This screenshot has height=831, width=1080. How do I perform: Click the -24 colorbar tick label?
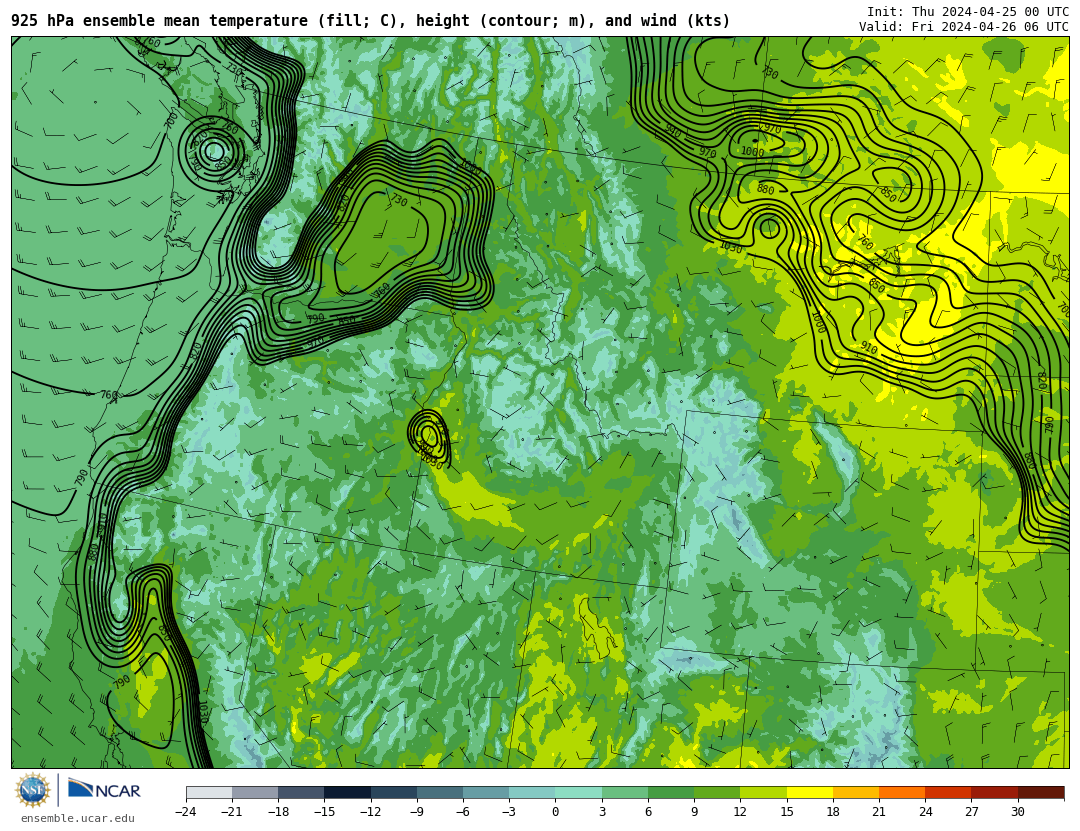186,812
